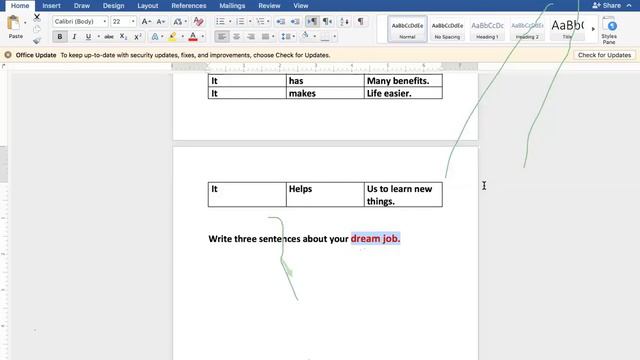Cut selection with the scissors icon
Screen dimensions: 640x360
pos(37,18)
